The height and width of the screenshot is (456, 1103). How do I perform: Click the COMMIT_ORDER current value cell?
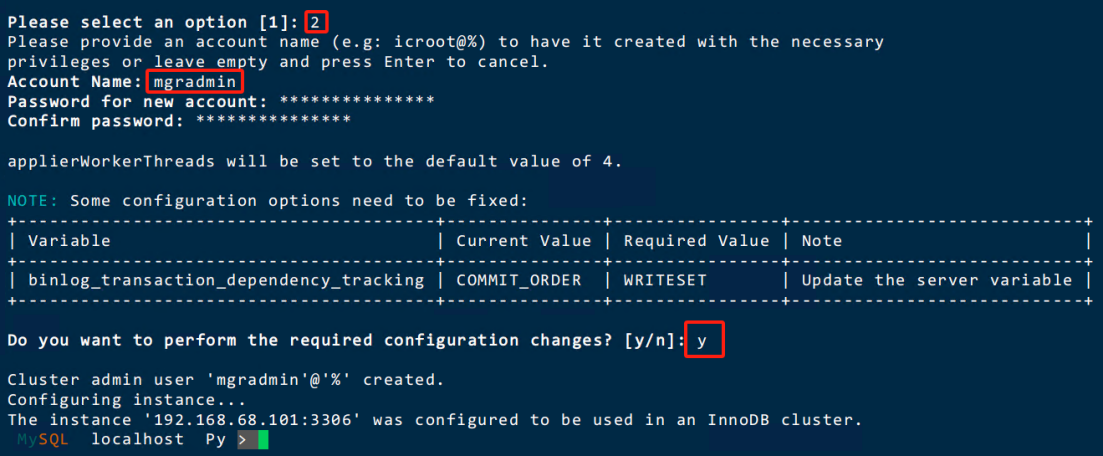coord(518,280)
